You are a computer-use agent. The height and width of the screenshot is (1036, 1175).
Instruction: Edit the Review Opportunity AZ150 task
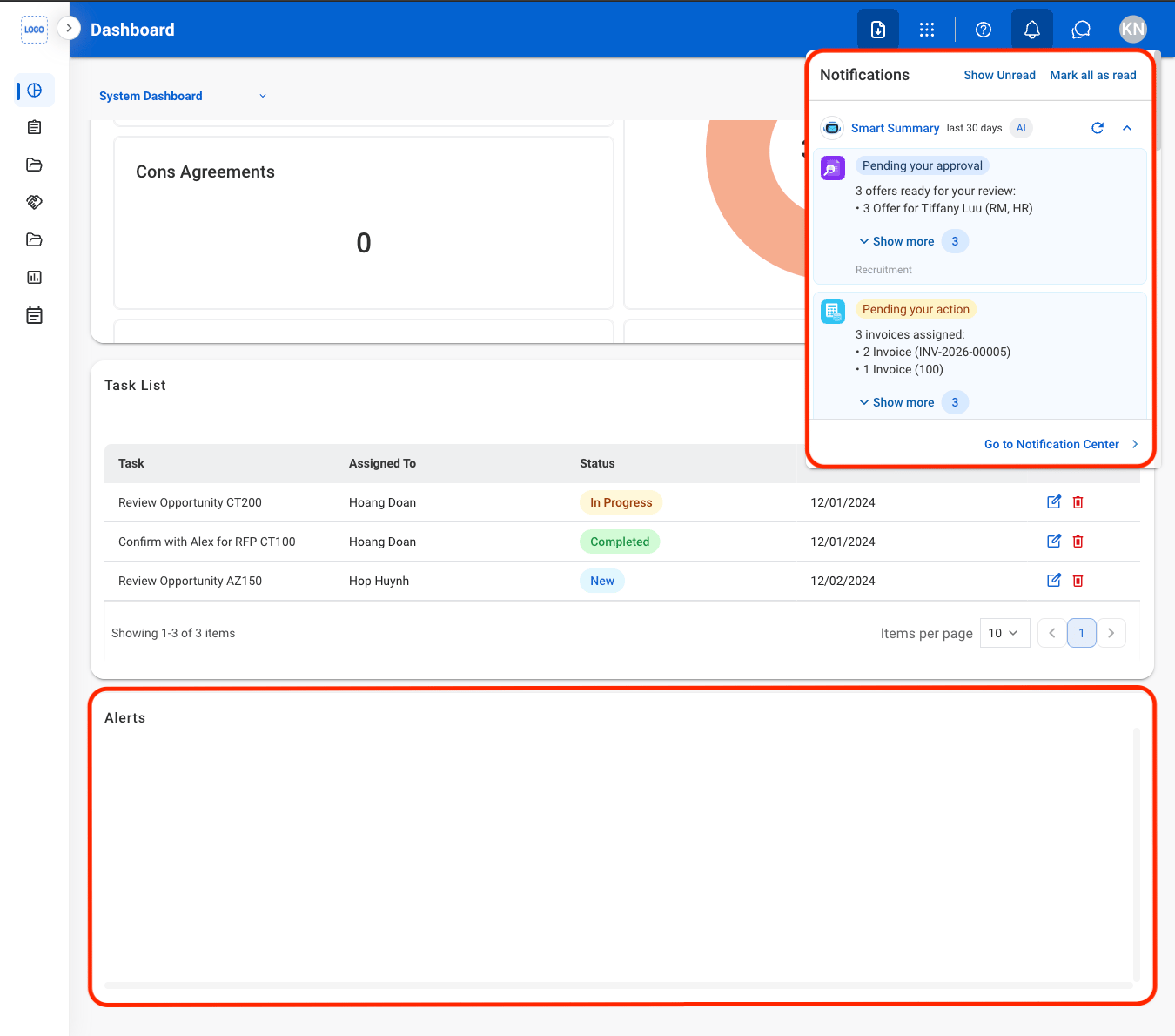[x=1054, y=581]
